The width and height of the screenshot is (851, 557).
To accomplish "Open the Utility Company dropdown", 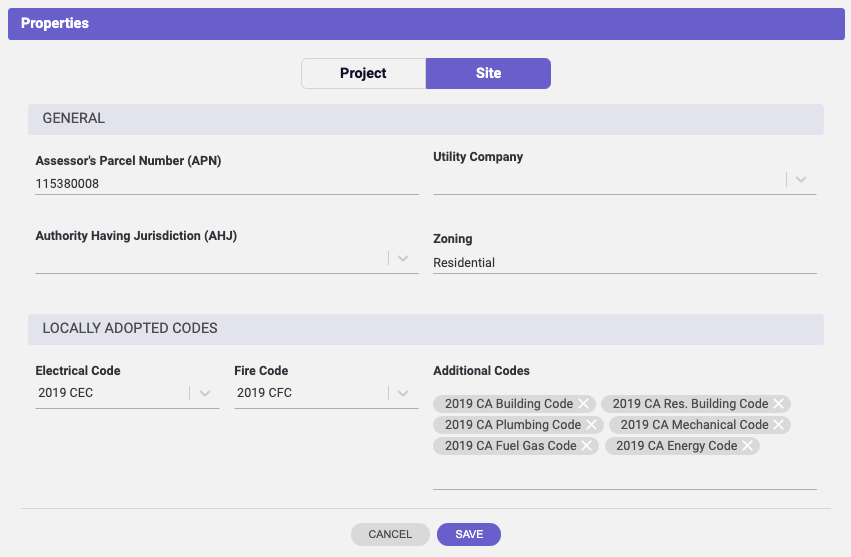I will click(801, 179).
